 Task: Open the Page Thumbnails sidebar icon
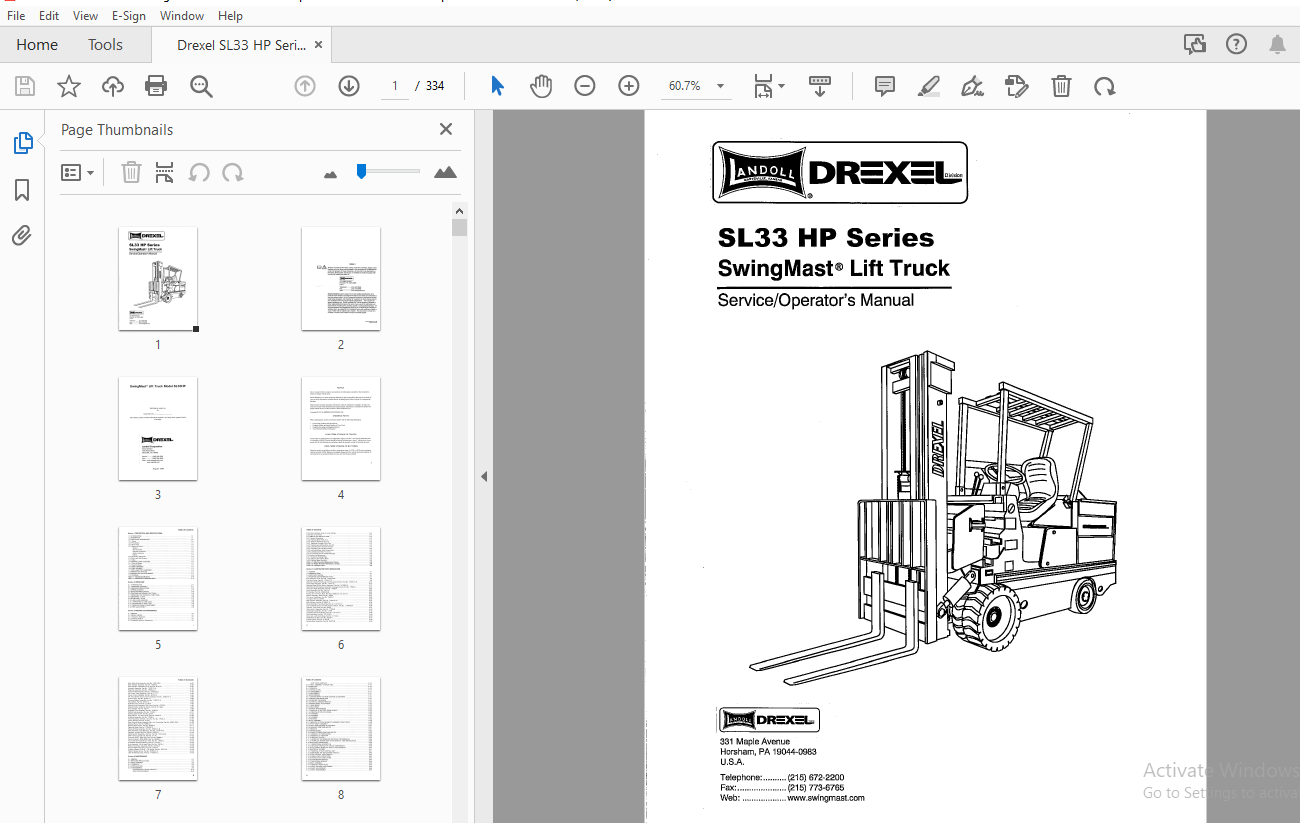point(23,143)
